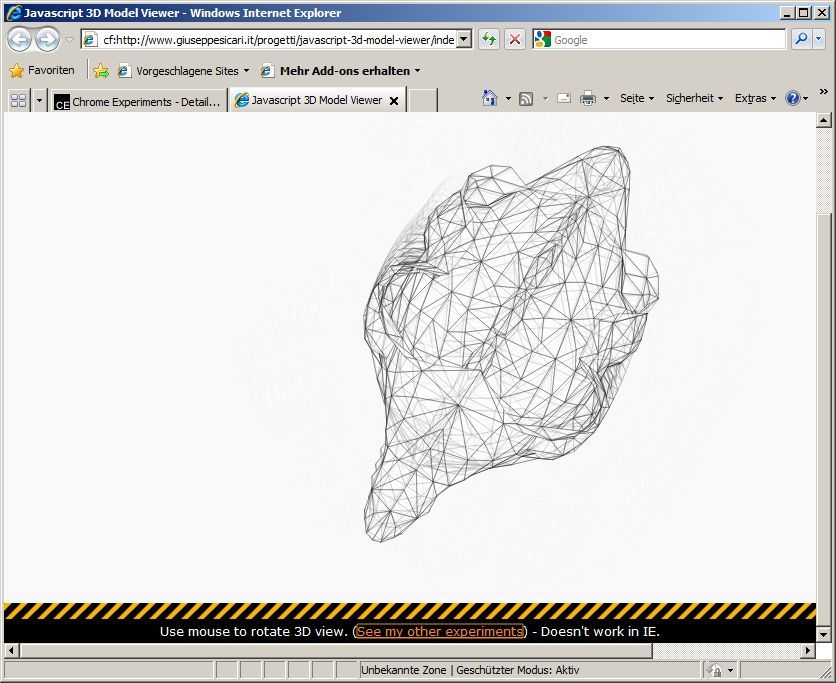
Task: Click the RSS feeds icon
Action: (x=526, y=98)
